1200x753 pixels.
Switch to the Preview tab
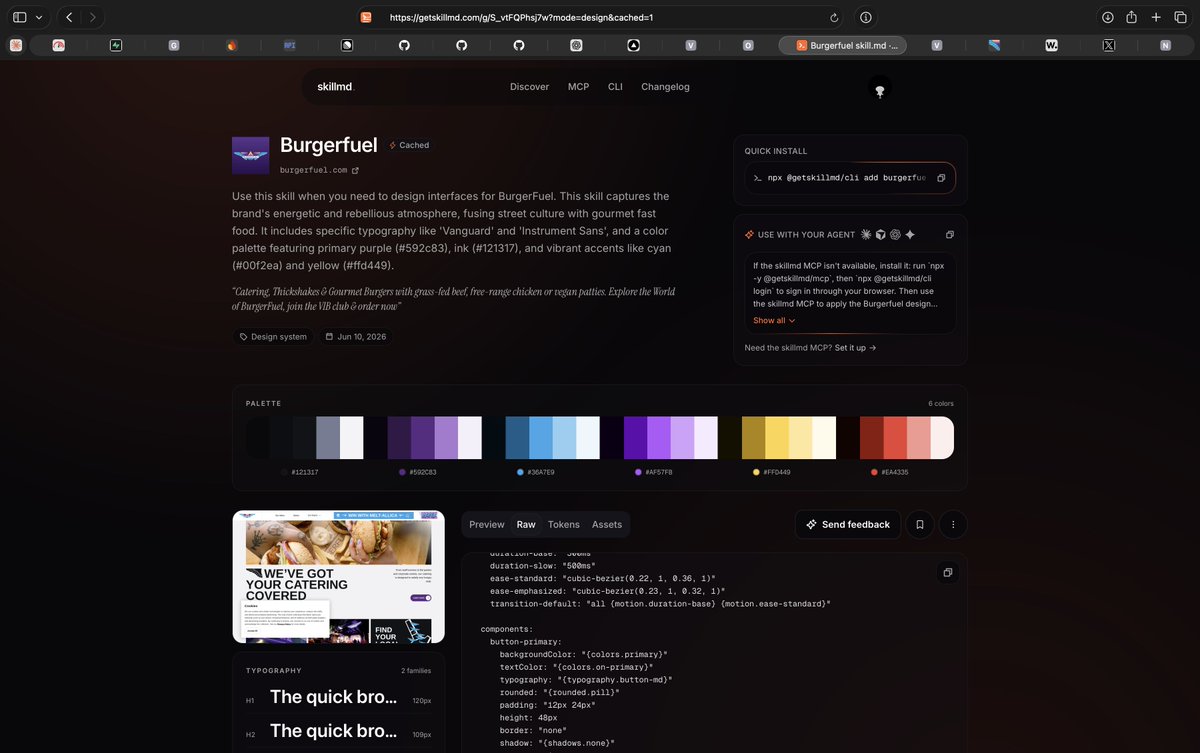click(487, 524)
